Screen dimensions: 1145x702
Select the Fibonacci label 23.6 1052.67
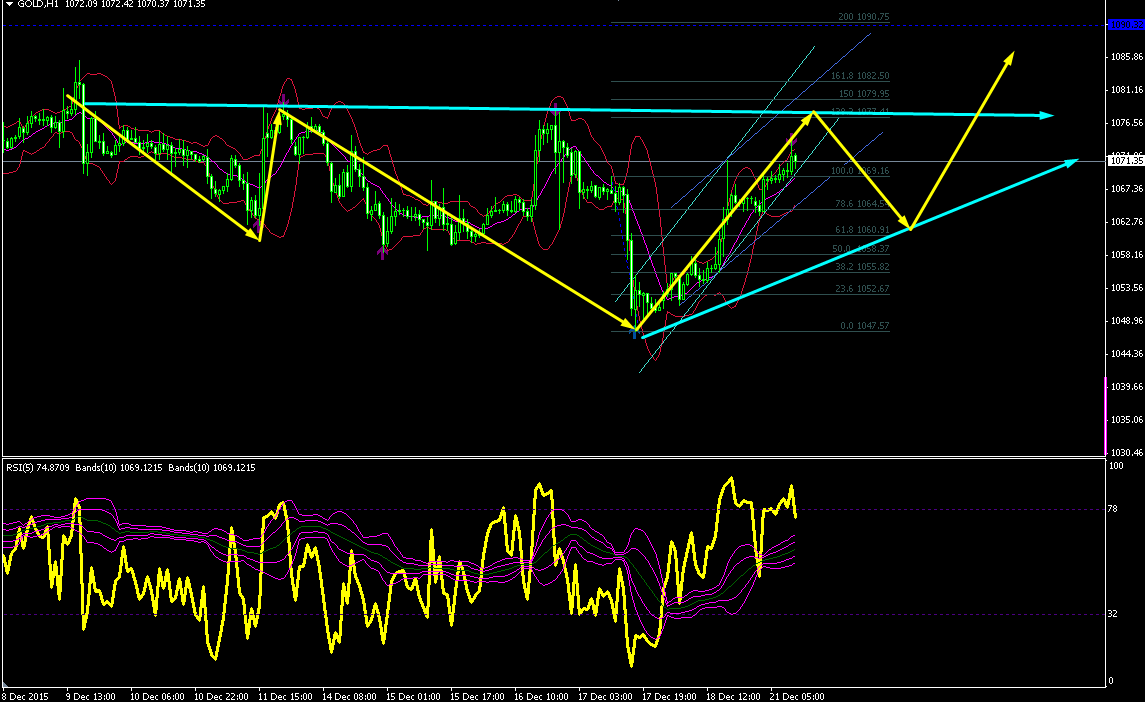tap(862, 289)
